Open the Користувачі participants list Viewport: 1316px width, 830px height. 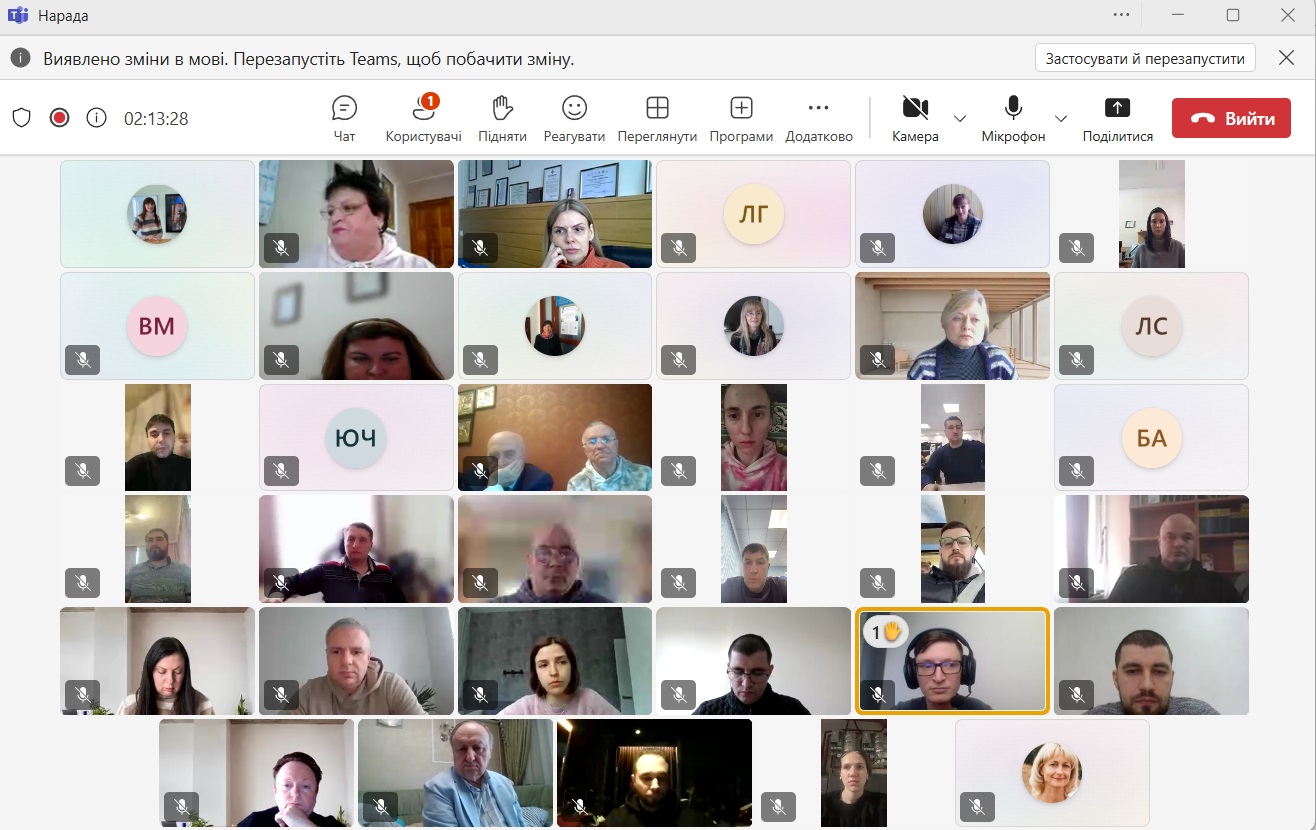[x=424, y=118]
